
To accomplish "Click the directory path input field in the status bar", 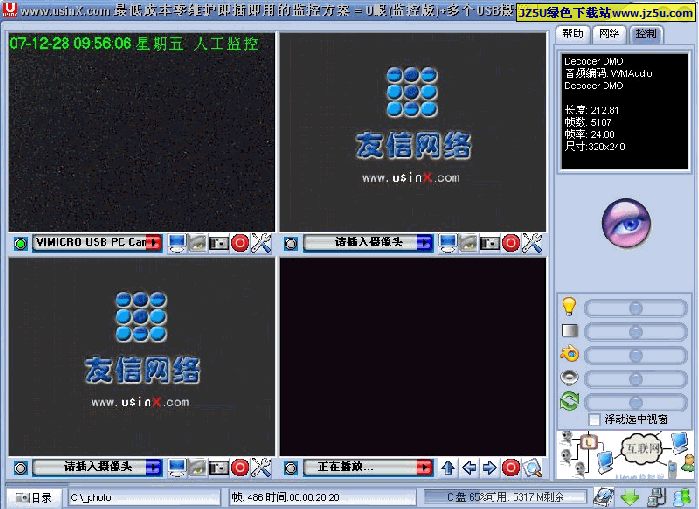I will click(144, 497).
